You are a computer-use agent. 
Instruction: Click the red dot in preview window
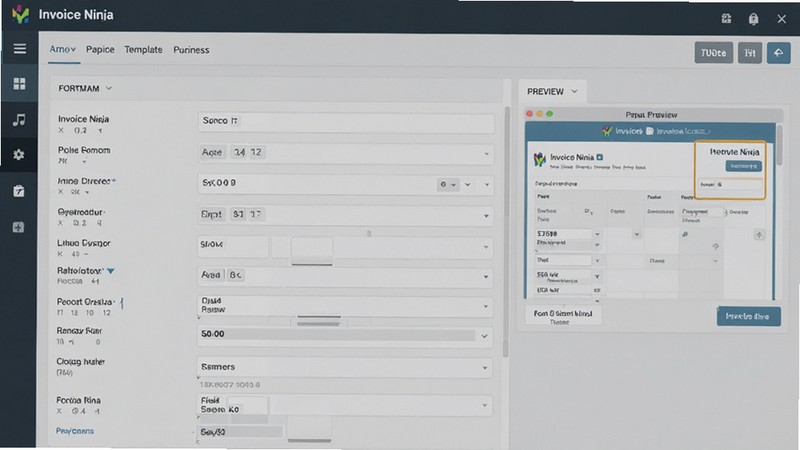coord(530,114)
